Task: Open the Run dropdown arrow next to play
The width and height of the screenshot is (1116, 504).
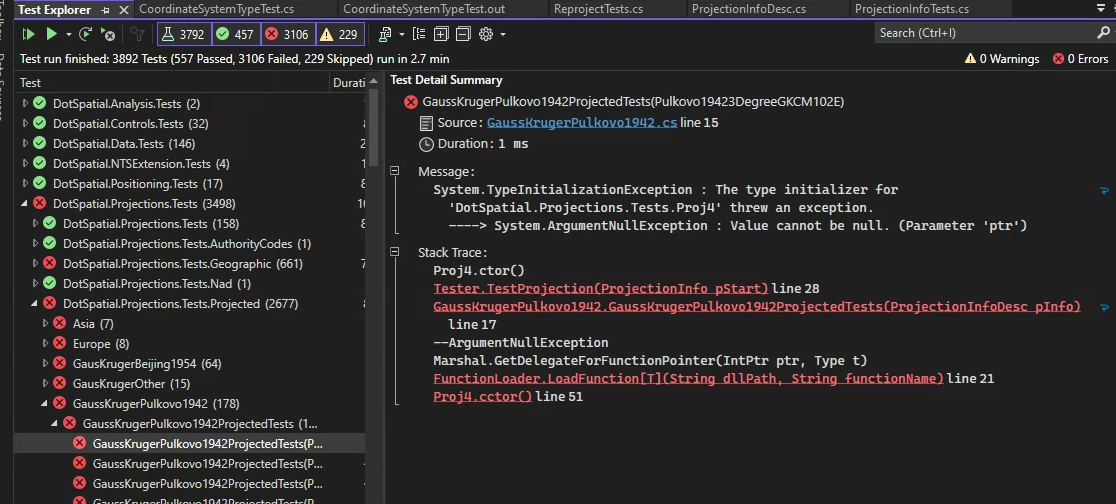Action: click(x=68, y=34)
